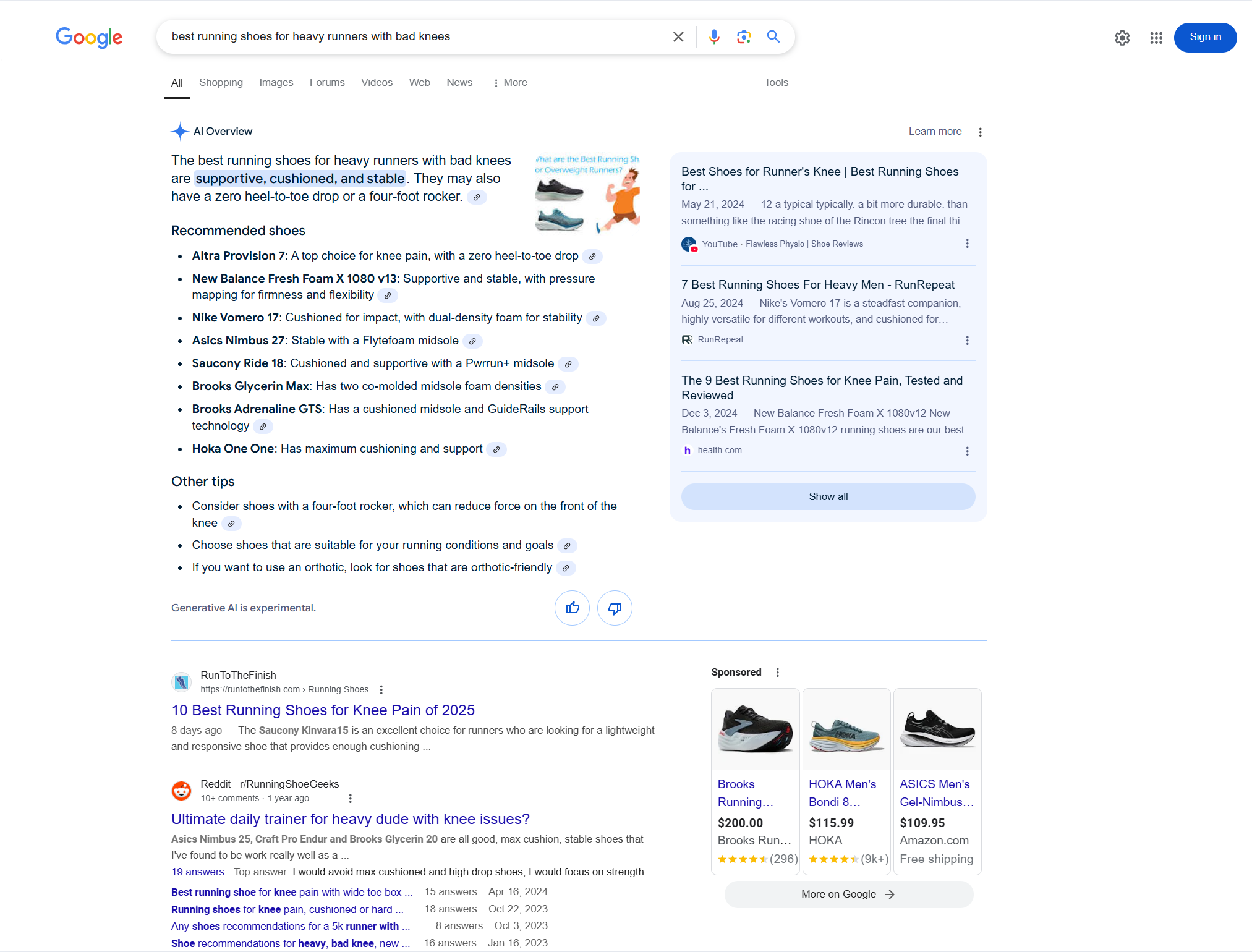Open ASICS Men's Gel-Nimbus sponsored product
The height and width of the screenshot is (952, 1252).
(937, 782)
